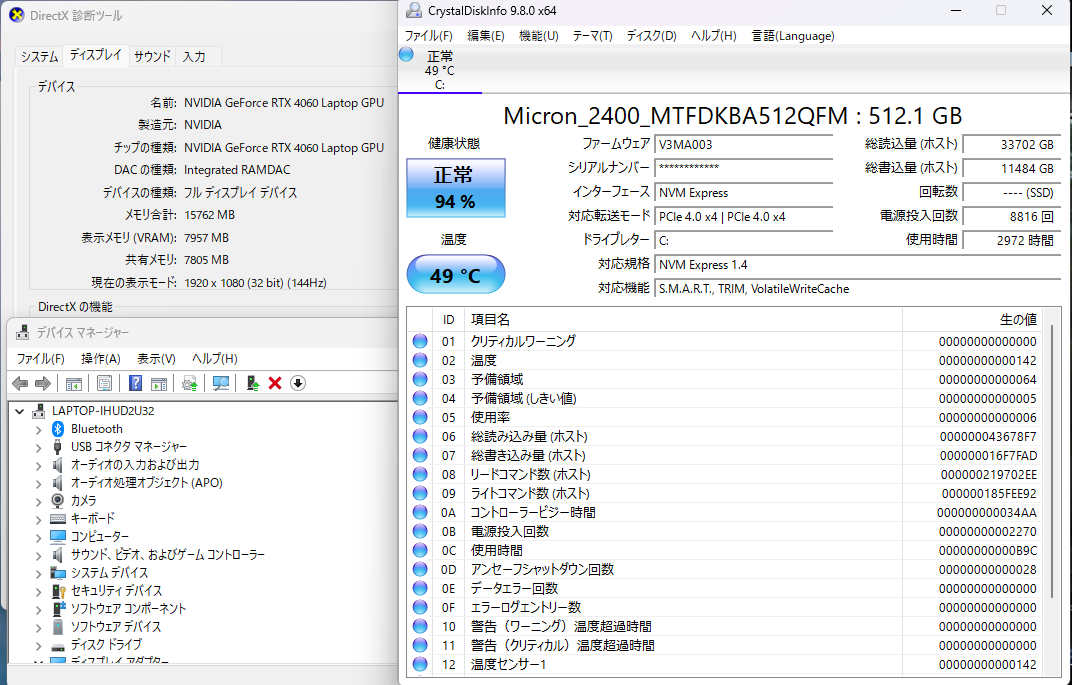Switch to サウンド tab in DirectX tool
The width and height of the screenshot is (1072, 685).
click(152, 57)
